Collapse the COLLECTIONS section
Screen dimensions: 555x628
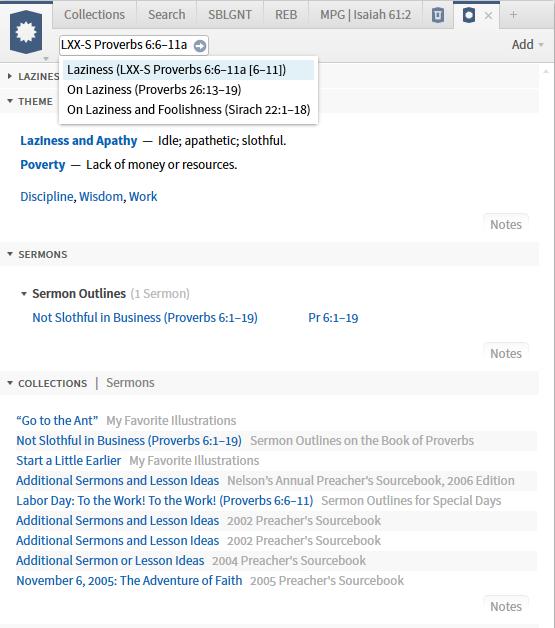[x=10, y=383]
